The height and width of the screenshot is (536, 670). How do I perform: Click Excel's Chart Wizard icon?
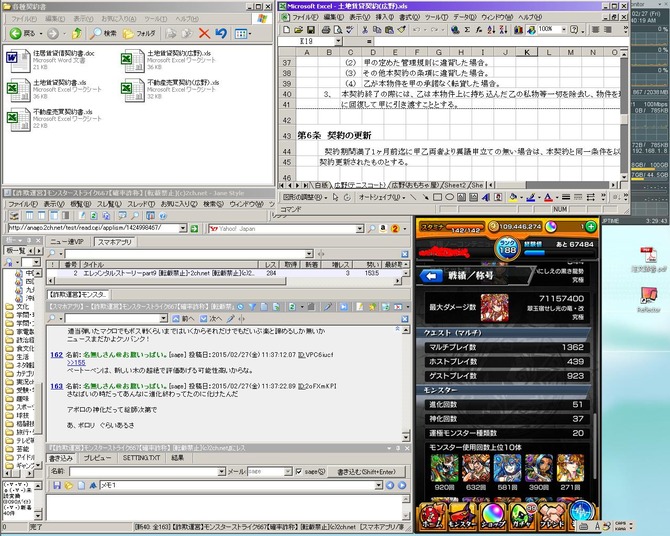point(518,29)
